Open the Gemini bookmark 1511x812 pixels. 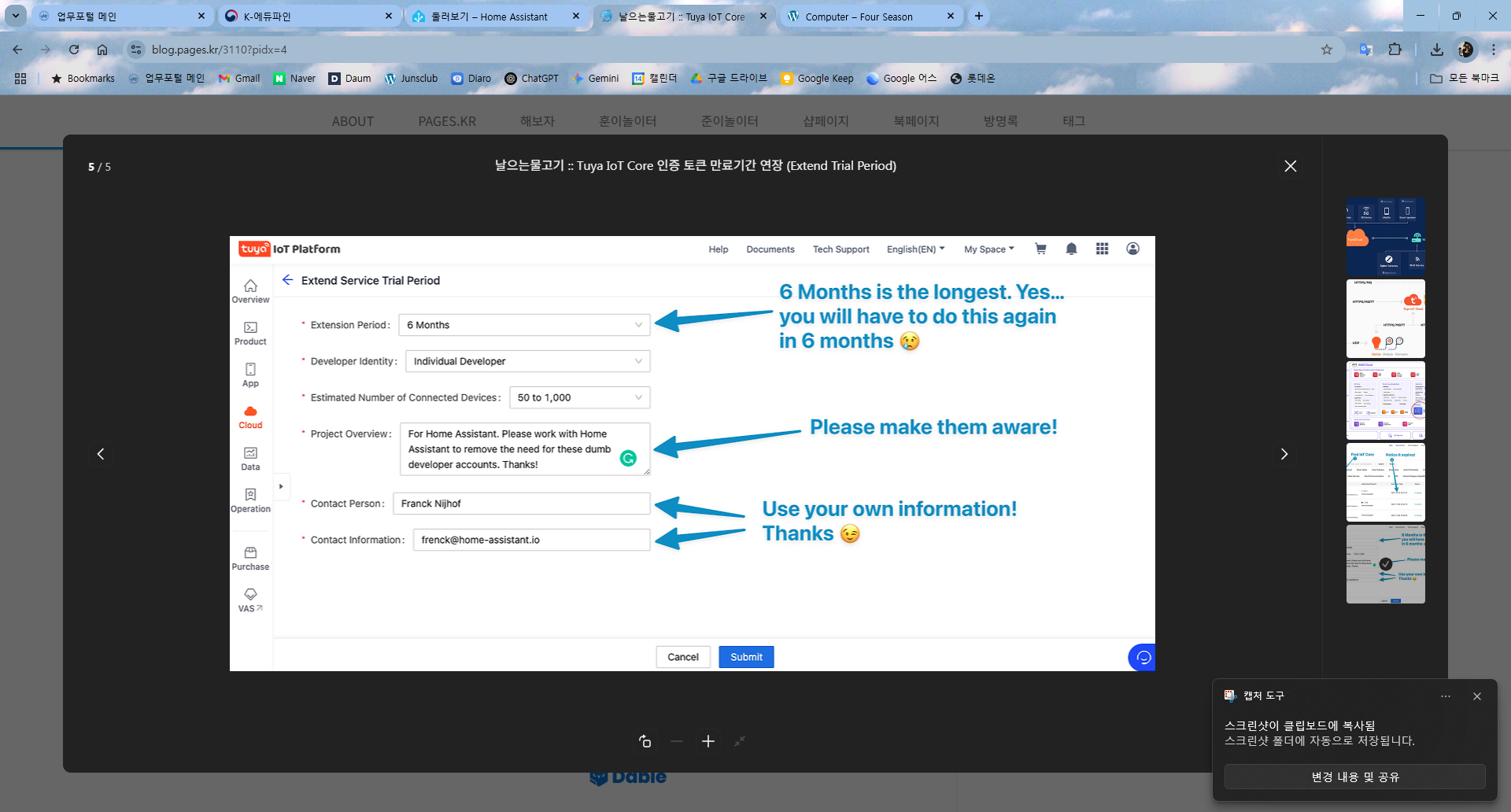point(596,78)
